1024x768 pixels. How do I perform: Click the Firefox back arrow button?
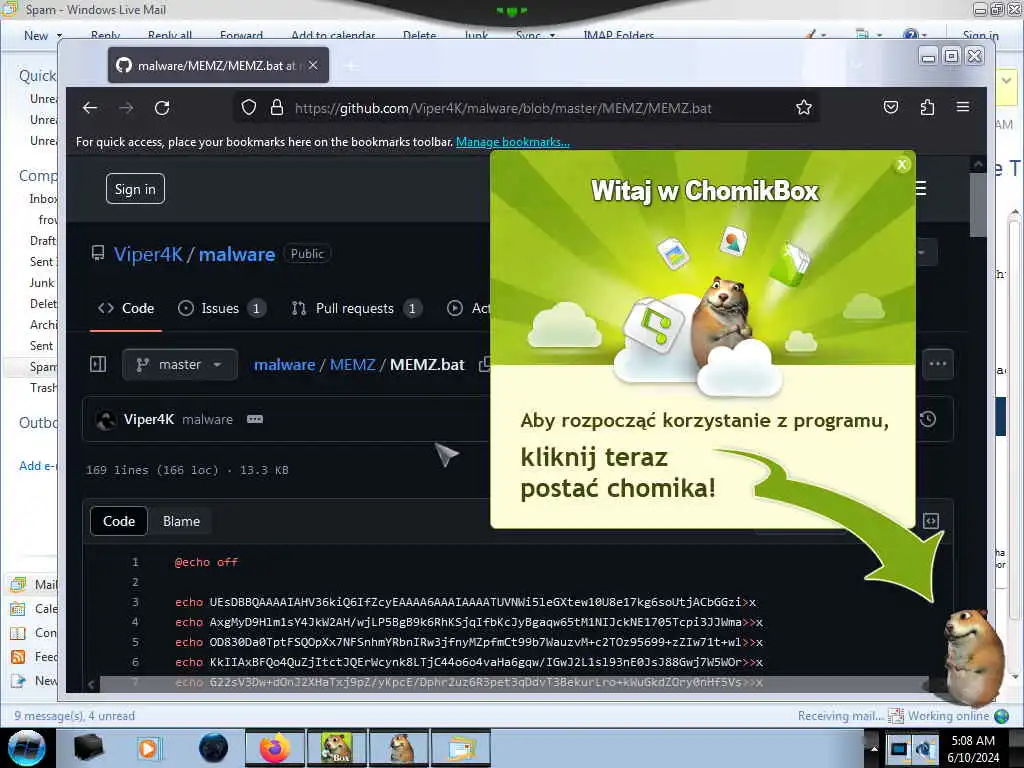pos(90,108)
